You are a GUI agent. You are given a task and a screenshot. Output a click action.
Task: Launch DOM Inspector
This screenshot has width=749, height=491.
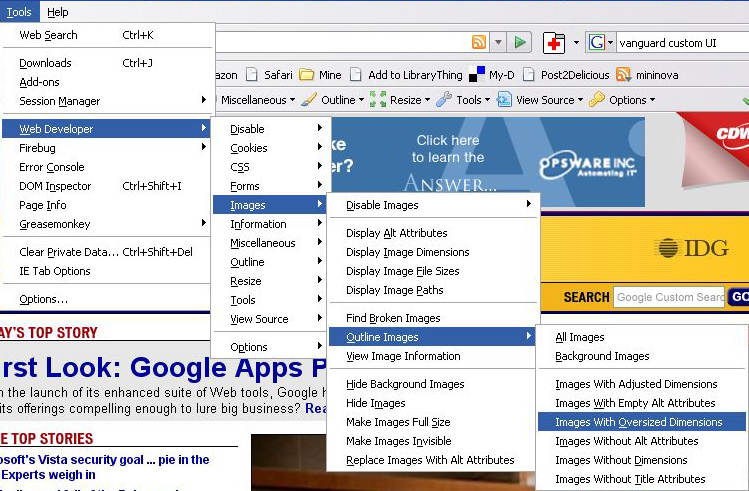107,186
